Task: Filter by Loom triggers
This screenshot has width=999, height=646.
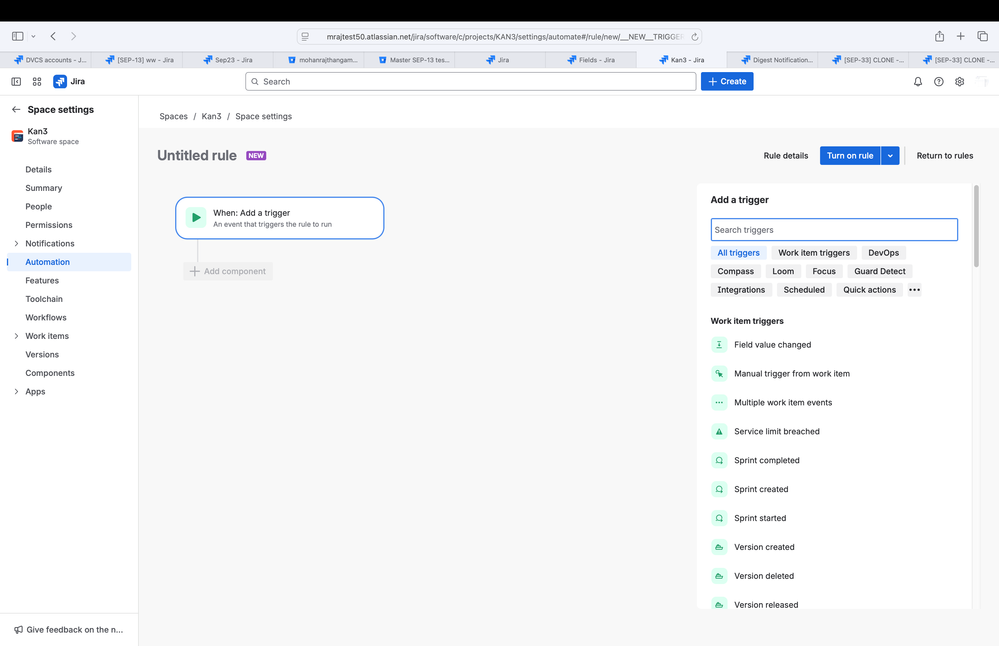Action: tap(783, 271)
